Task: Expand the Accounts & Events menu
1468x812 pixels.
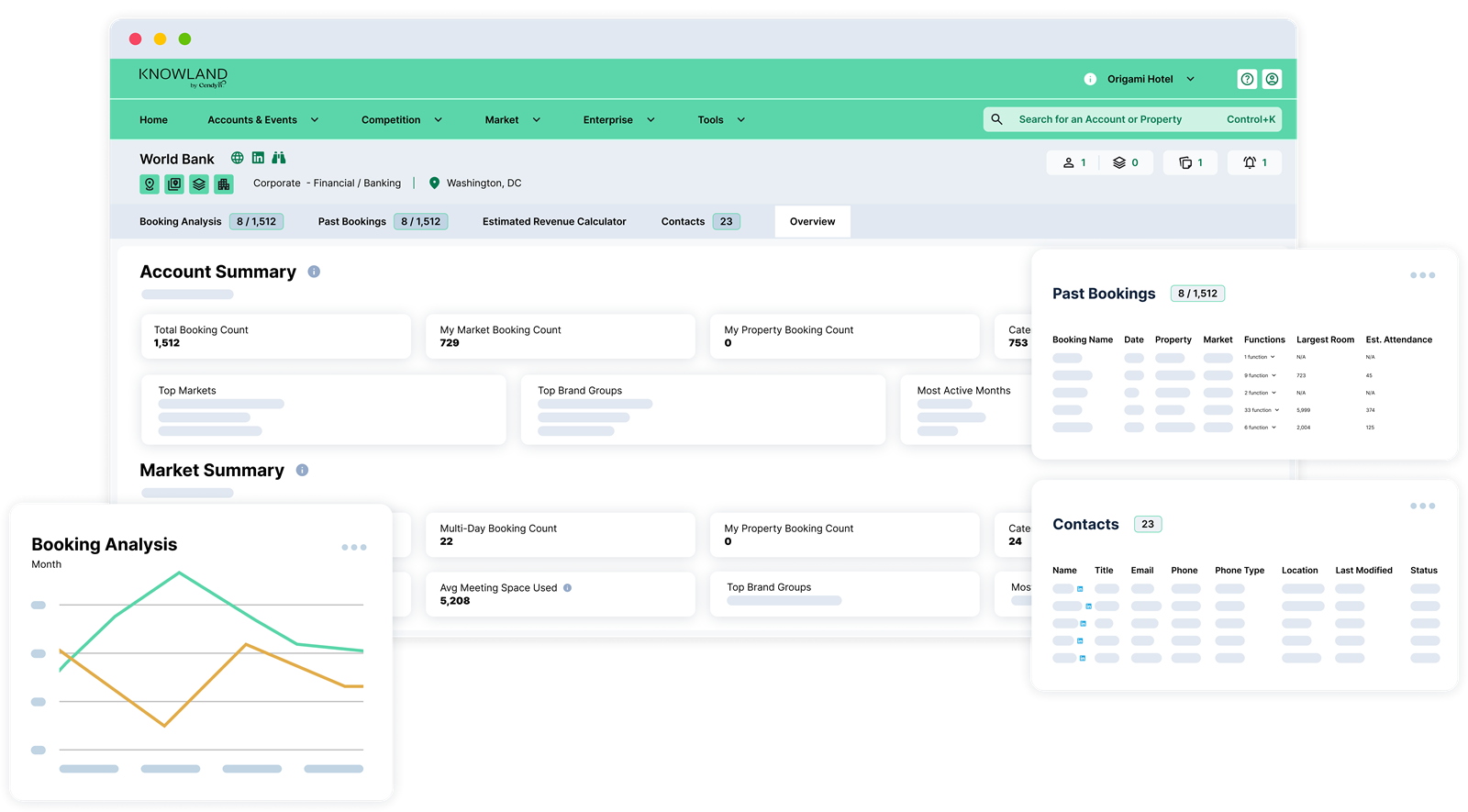Action: click(315, 120)
